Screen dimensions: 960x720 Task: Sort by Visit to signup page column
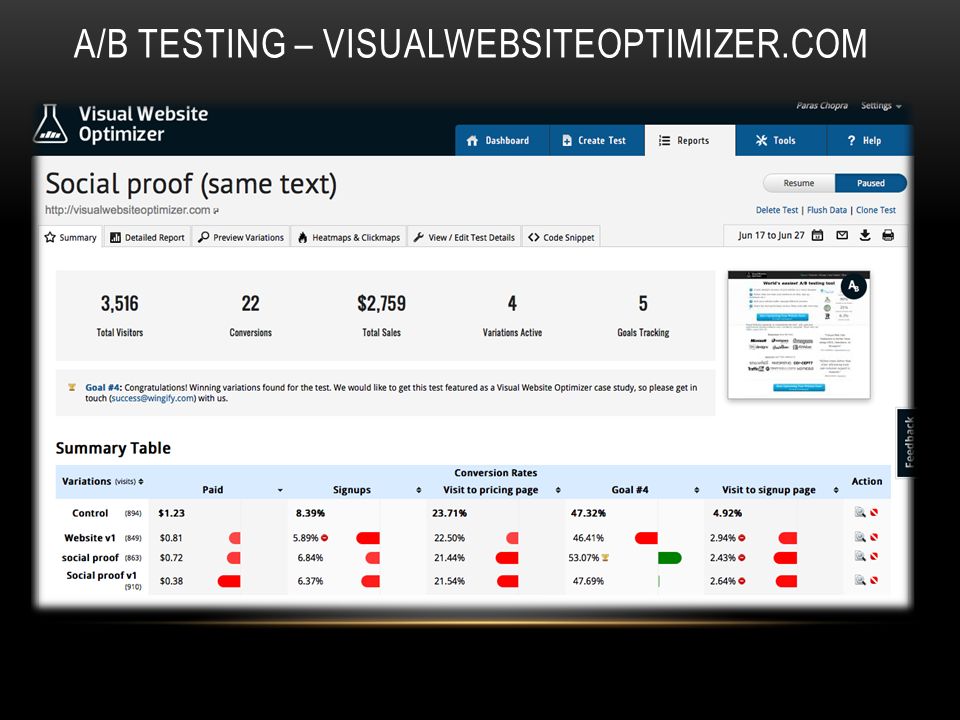[836, 490]
